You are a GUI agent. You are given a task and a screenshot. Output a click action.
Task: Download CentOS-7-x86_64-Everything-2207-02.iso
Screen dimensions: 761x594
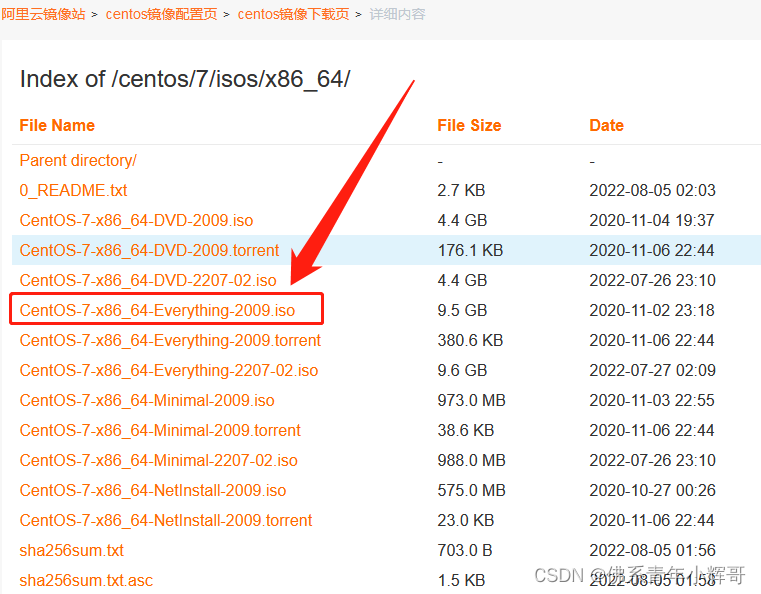coord(169,371)
